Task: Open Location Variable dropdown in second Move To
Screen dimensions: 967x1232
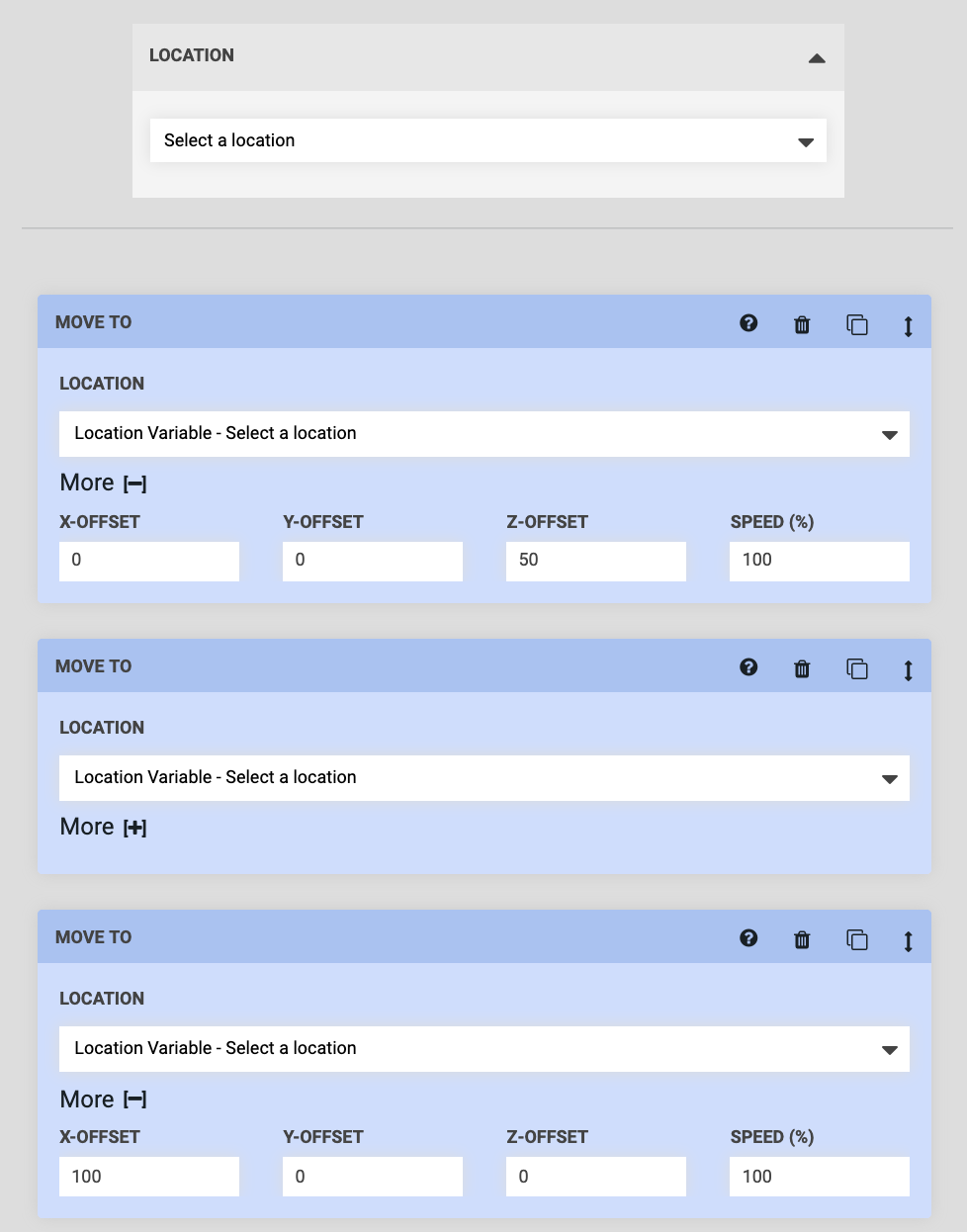Action: [484, 777]
